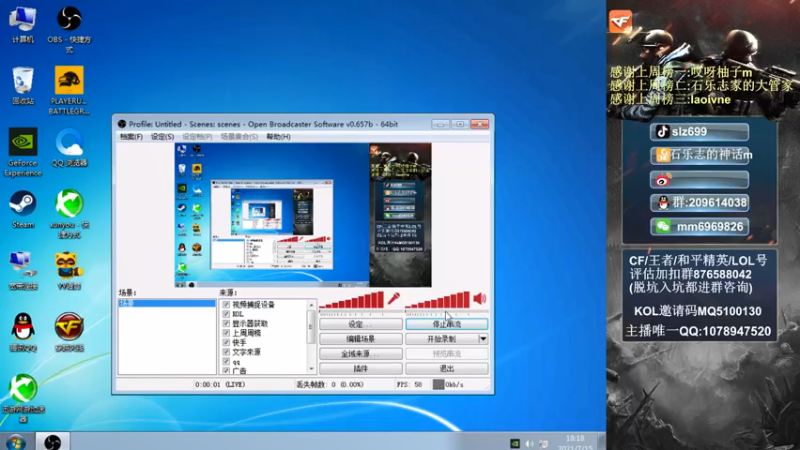Toggle the 文字来源 source checkbox
The width and height of the screenshot is (800, 450).
226,352
